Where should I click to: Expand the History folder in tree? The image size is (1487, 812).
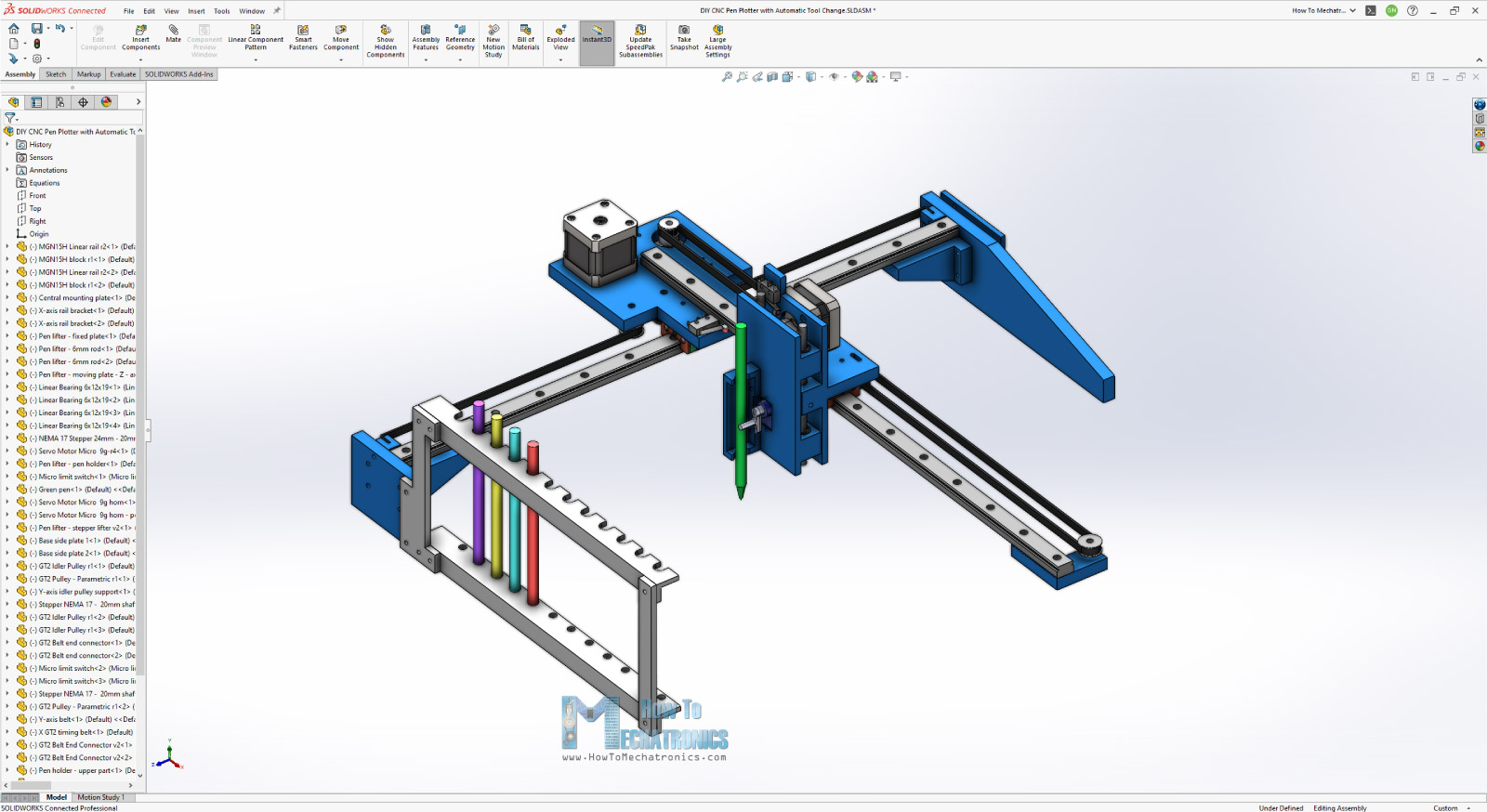click(x=7, y=145)
